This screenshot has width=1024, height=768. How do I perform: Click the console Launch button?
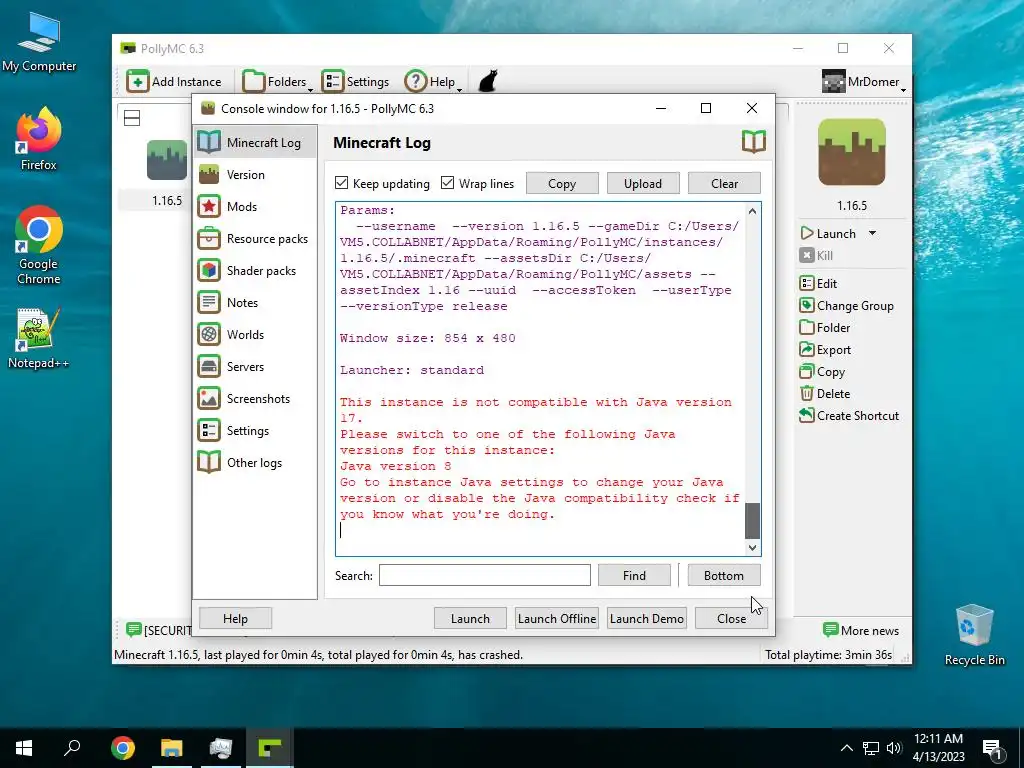pos(470,618)
